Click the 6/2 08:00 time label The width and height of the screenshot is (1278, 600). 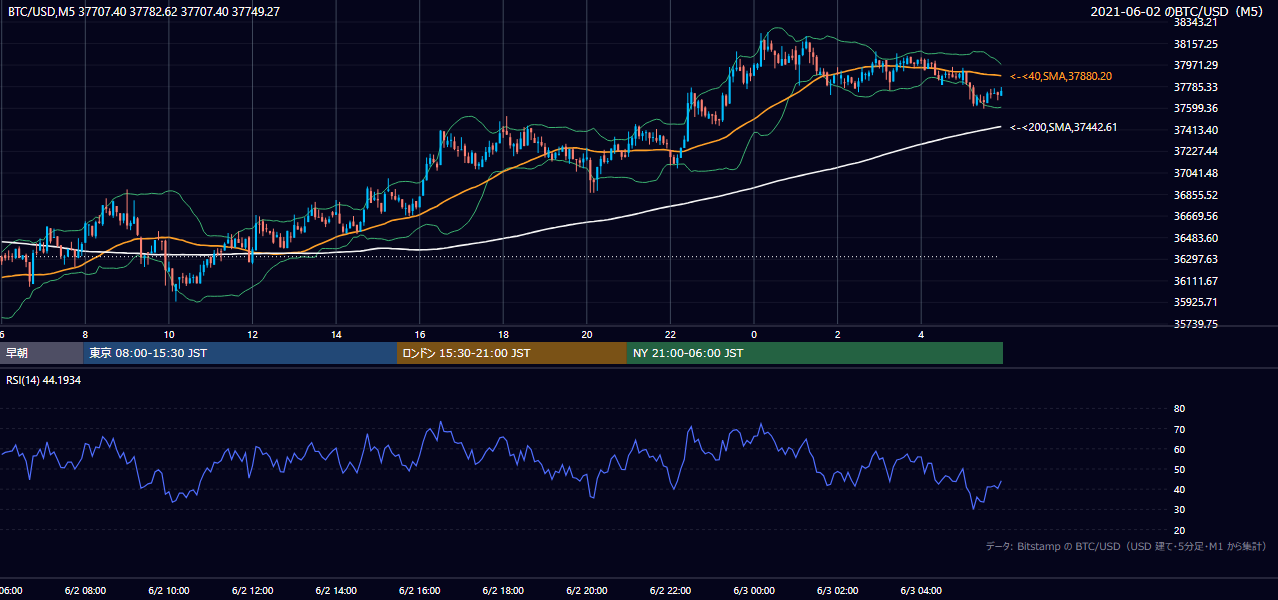pyautogui.click(x=85, y=591)
